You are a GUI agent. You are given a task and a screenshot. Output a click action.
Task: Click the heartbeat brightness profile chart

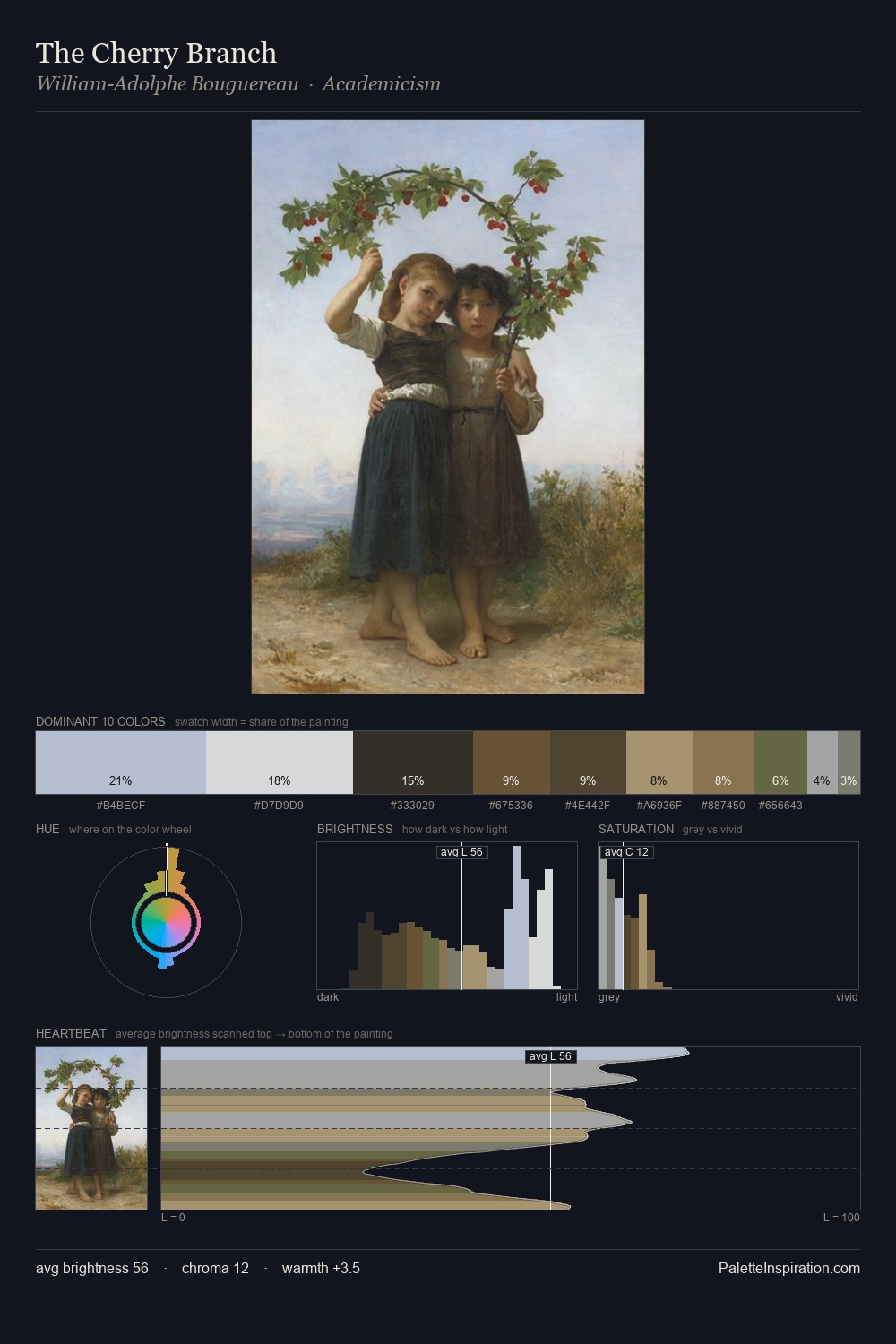click(511, 1128)
